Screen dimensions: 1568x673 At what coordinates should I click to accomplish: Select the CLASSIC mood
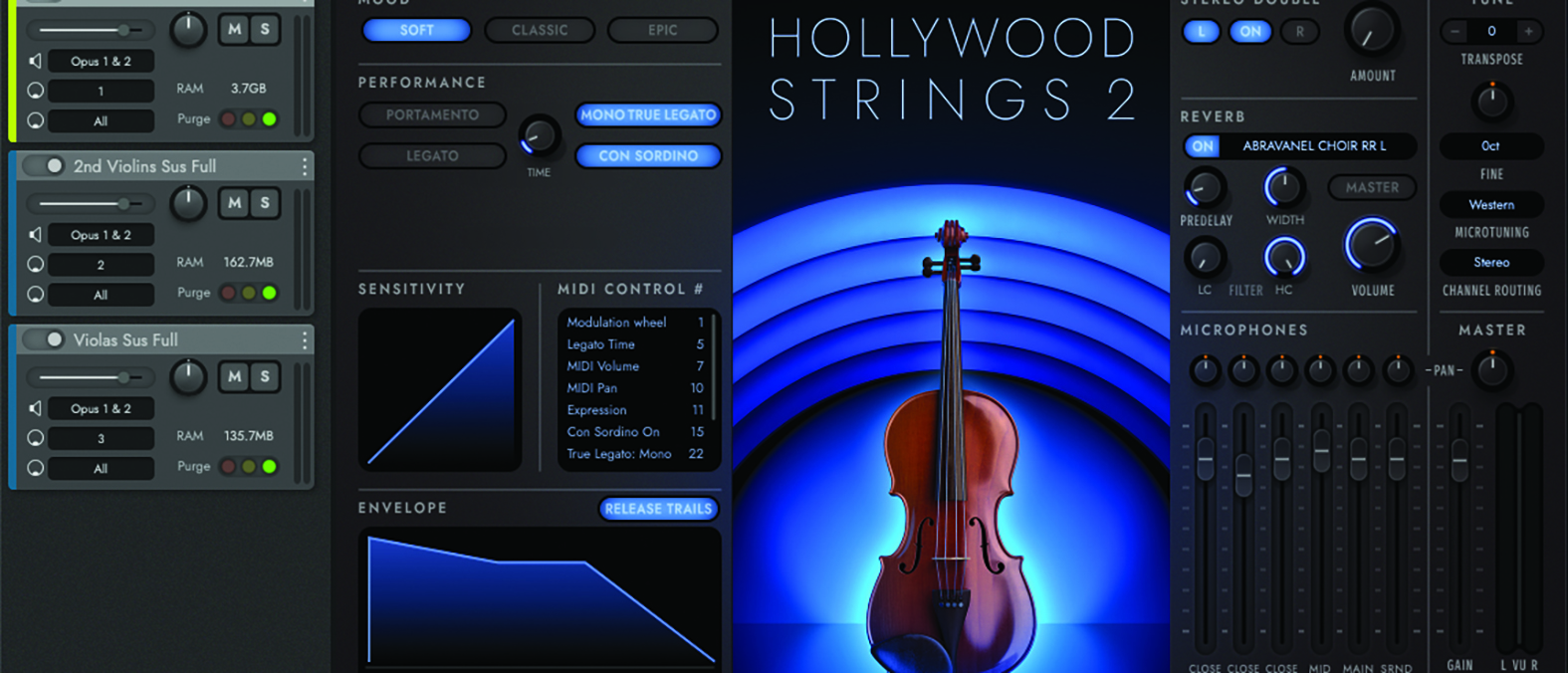(x=540, y=31)
